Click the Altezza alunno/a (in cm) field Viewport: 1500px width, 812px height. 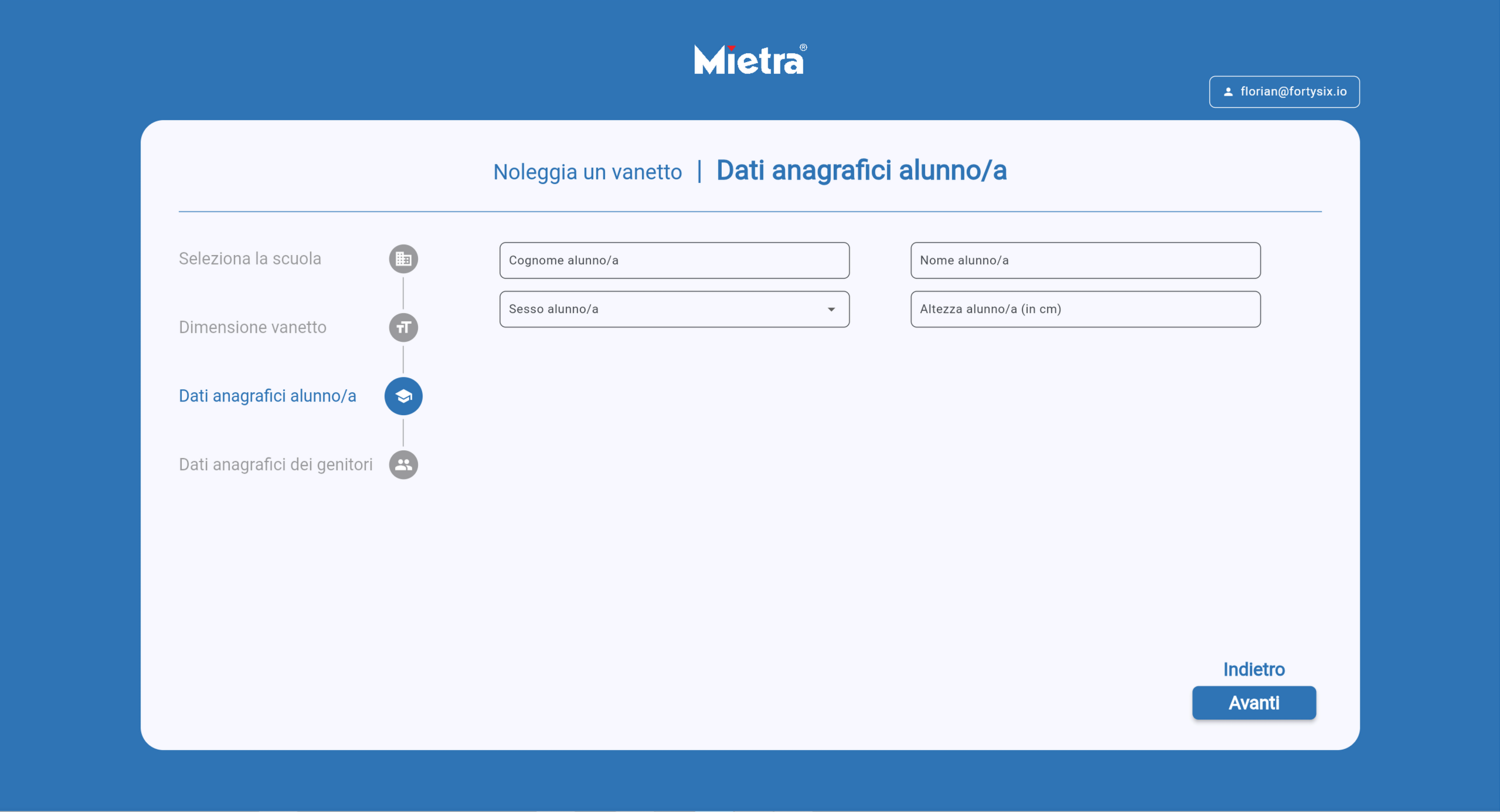(1085, 310)
